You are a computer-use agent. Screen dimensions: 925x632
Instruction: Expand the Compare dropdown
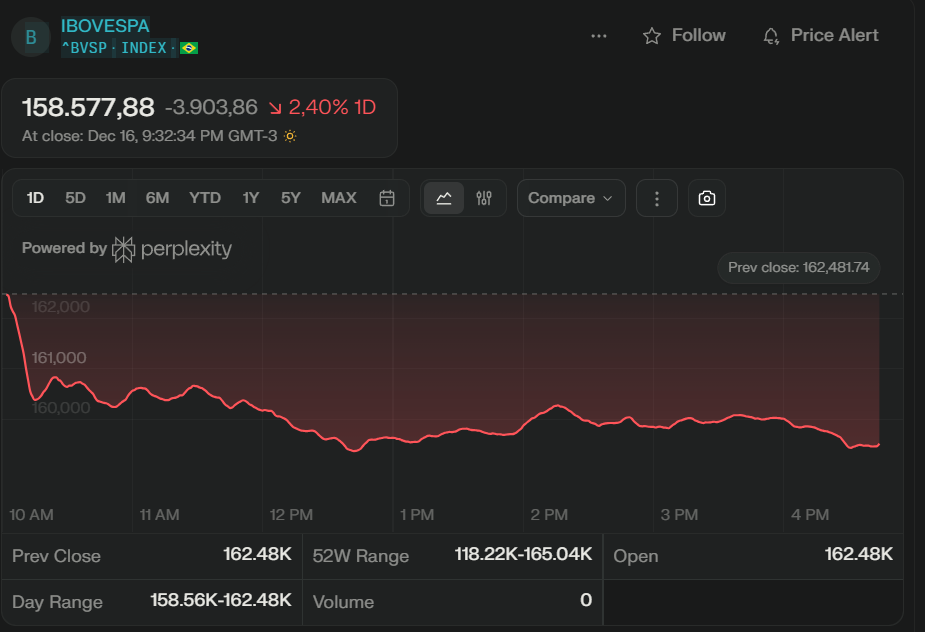pyautogui.click(x=570, y=198)
